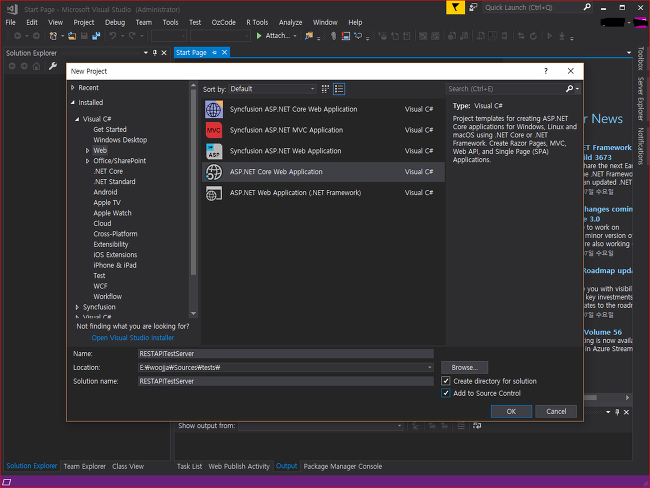This screenshot has width=650, height=488.
Task: Select the Cross-Platform category
Action: 115,234
